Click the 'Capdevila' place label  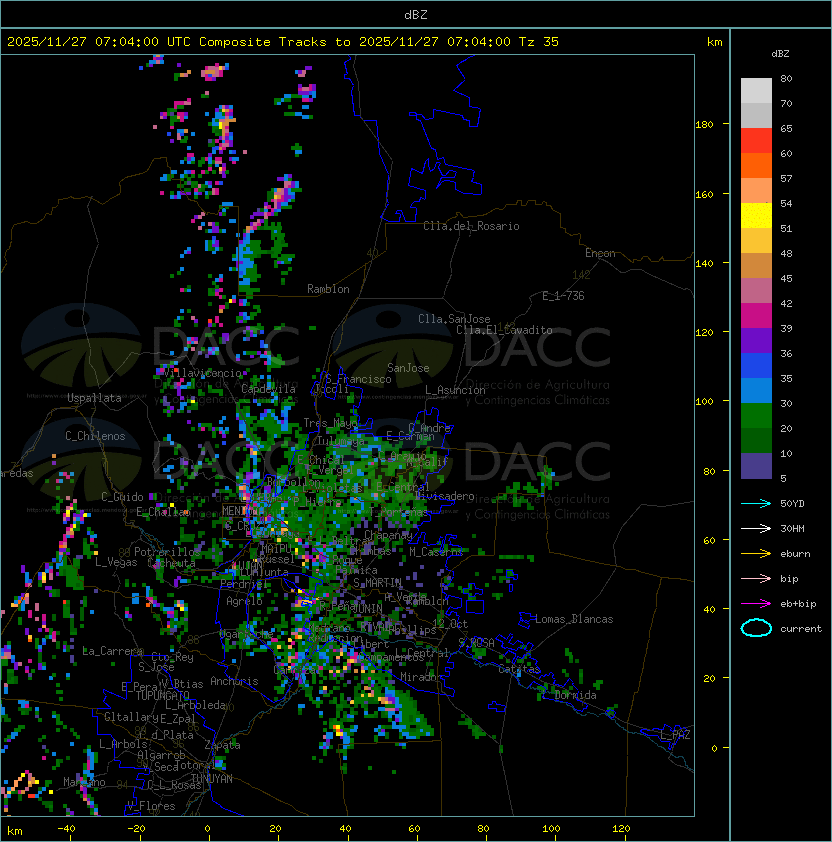(268, 389)
